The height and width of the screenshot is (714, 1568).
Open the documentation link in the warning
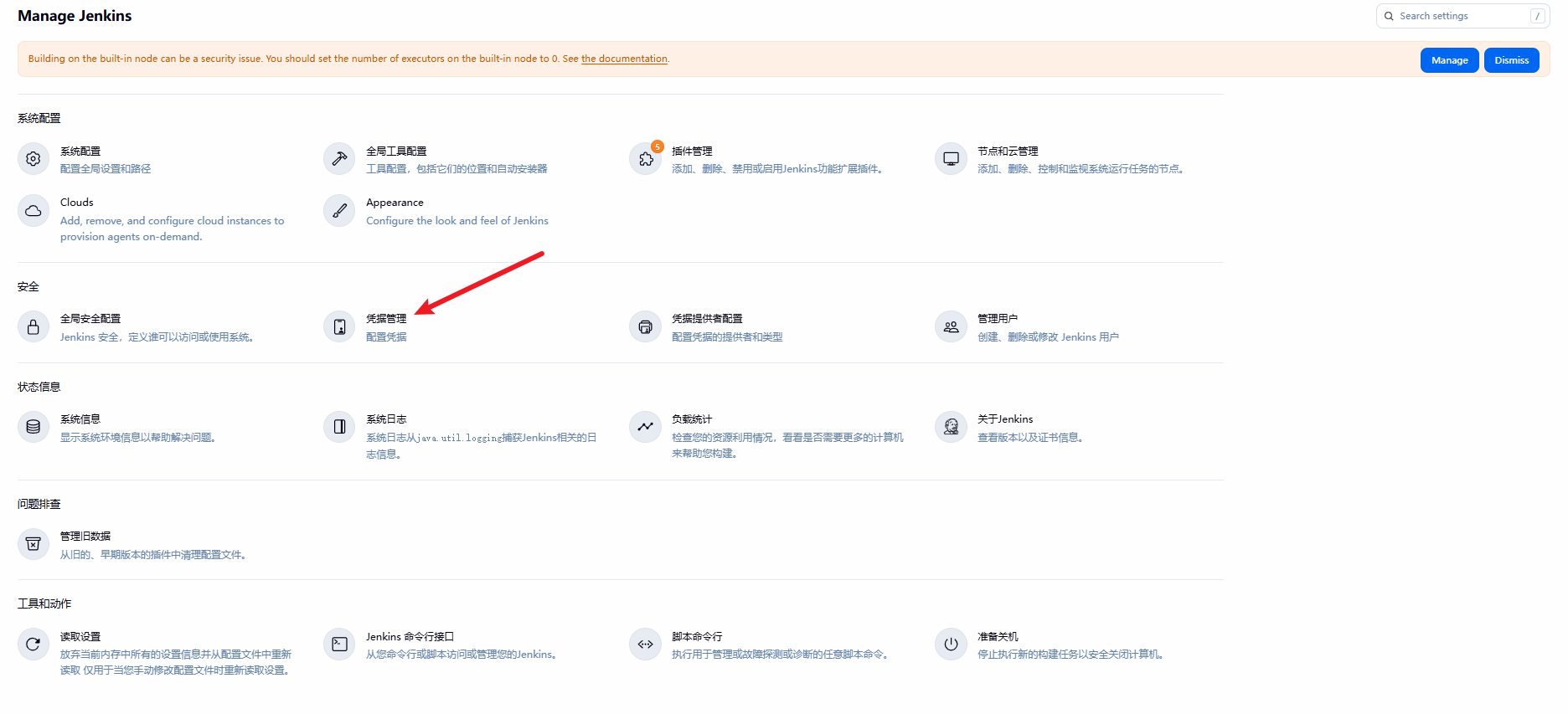tap(624, 59)
